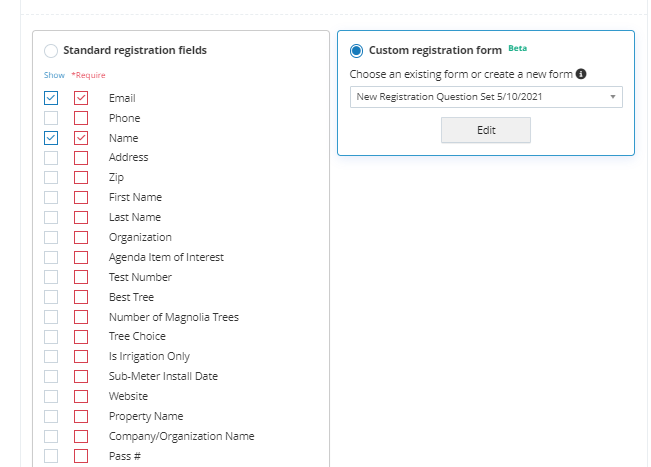This screenshot has width=651, height=467.
Task: Require the Last Name field
Action: [81, 217]
